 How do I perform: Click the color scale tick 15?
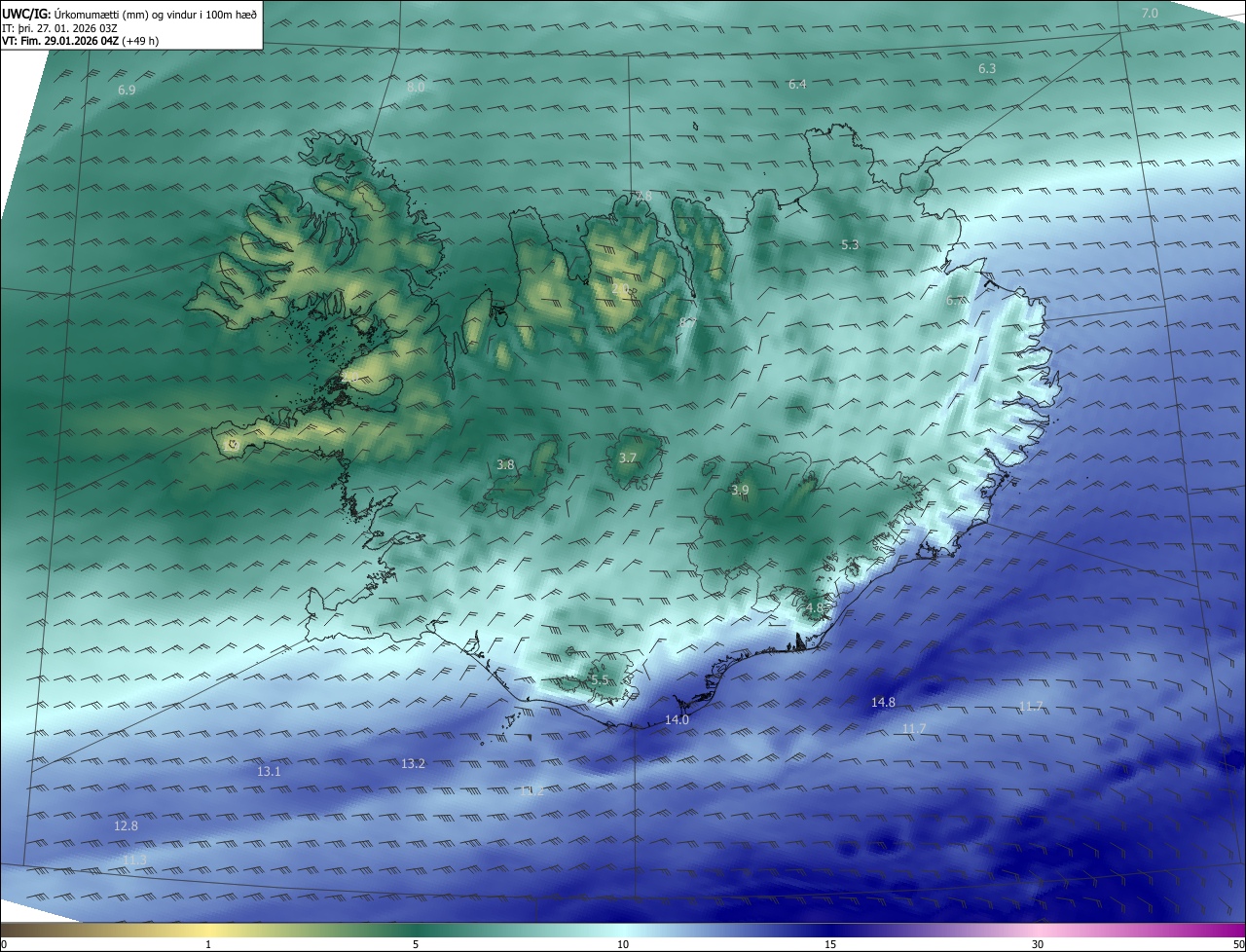tap(830, 944)
